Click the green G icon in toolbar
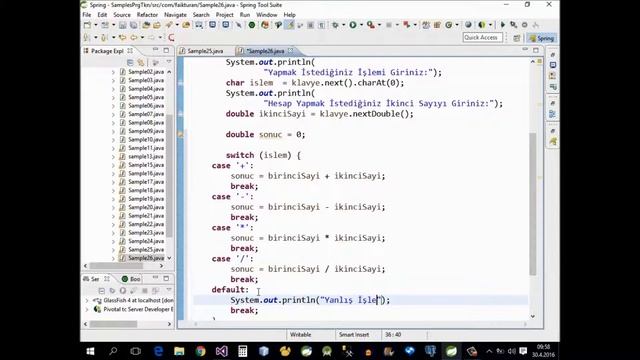640x360 pixels. click(x=449, y=25)
